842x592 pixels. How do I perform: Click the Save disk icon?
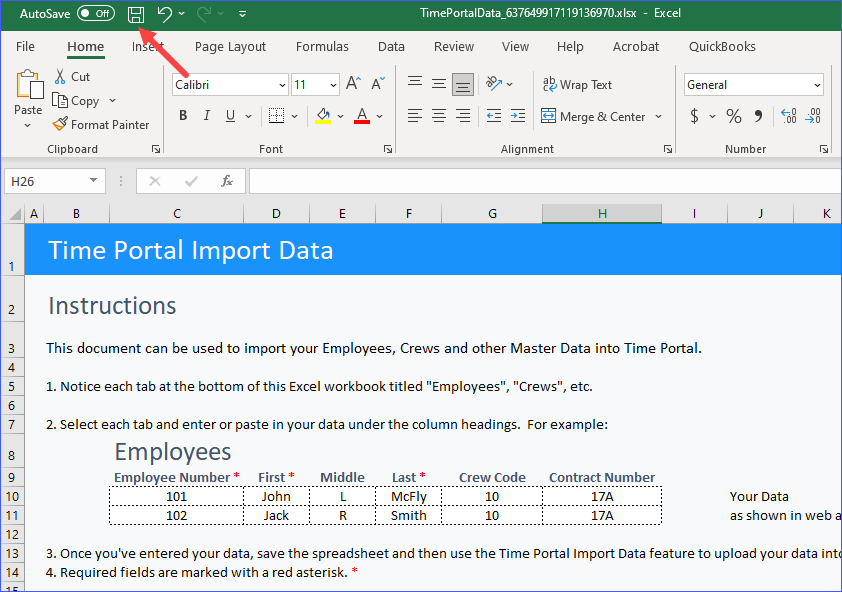pyautogui.click(x=136, y=14)
